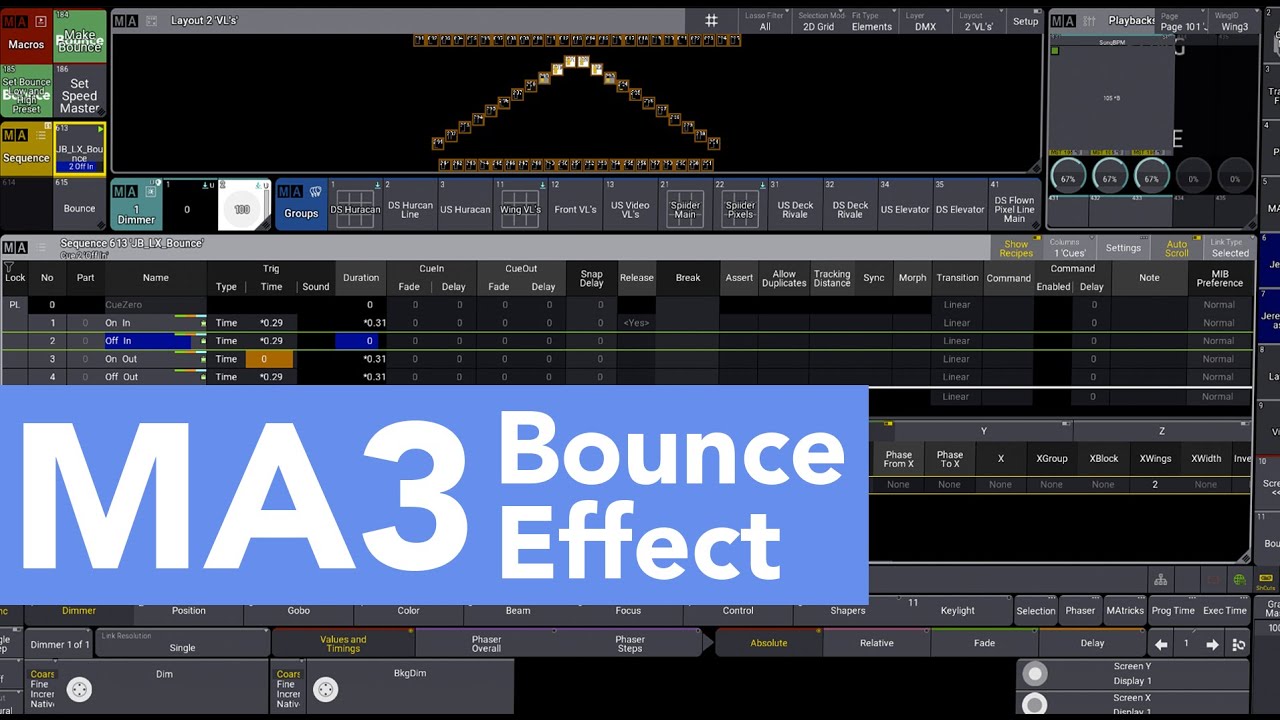Open the MAtricks button
Image resolution: width=1280 pixels, height=720 pixels.
coord(1125,610)
